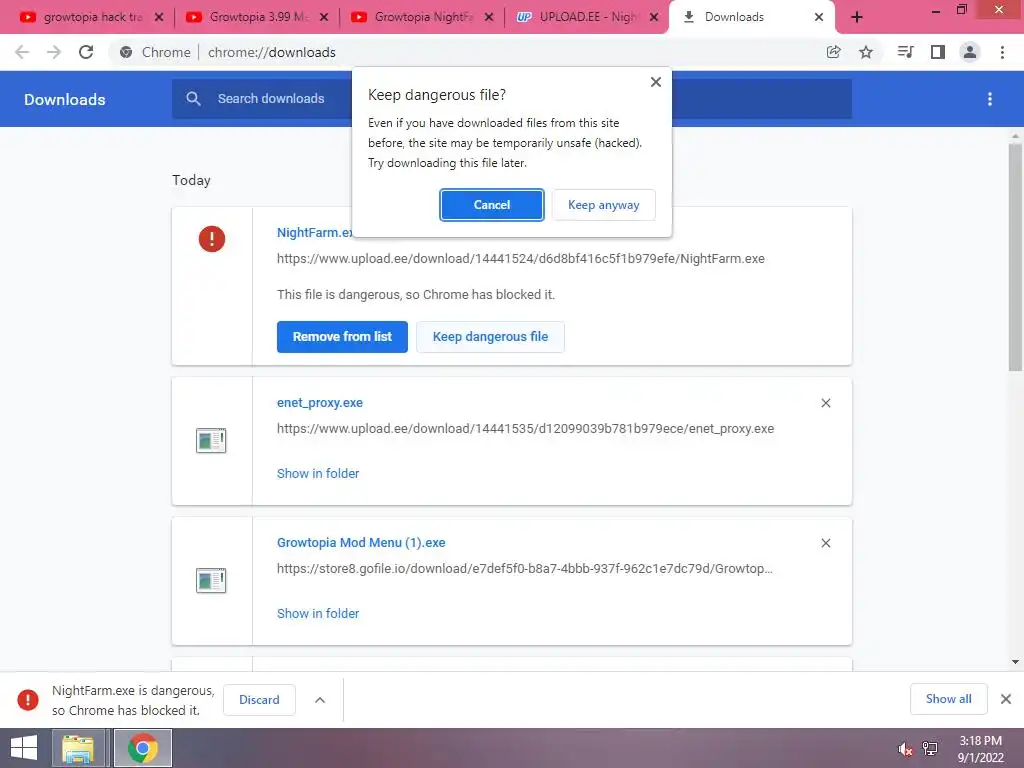Bookmark this page with star icon
The width and height of the screenshot is (1024, 768).
(x=866, y=52)
